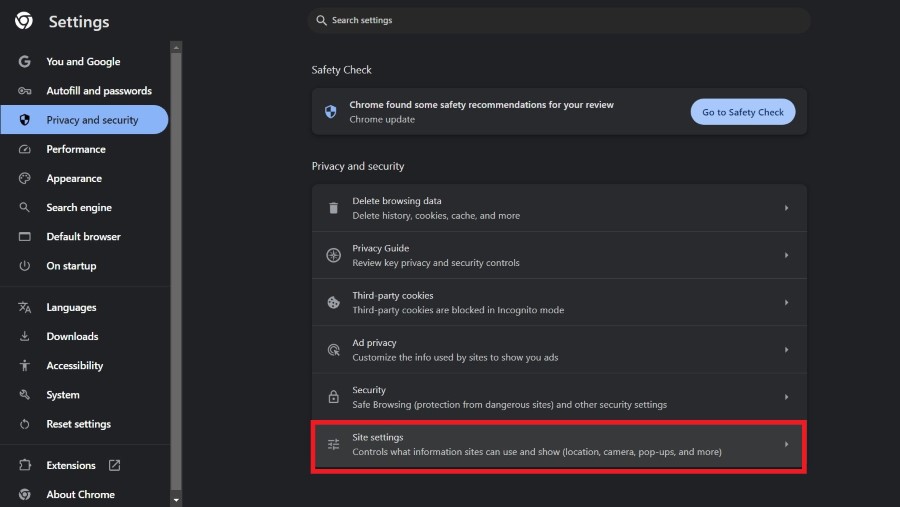This screenshot has width=900, height=507.
Task: Click sidebar scrollbar down arrow
Action: 176,500
